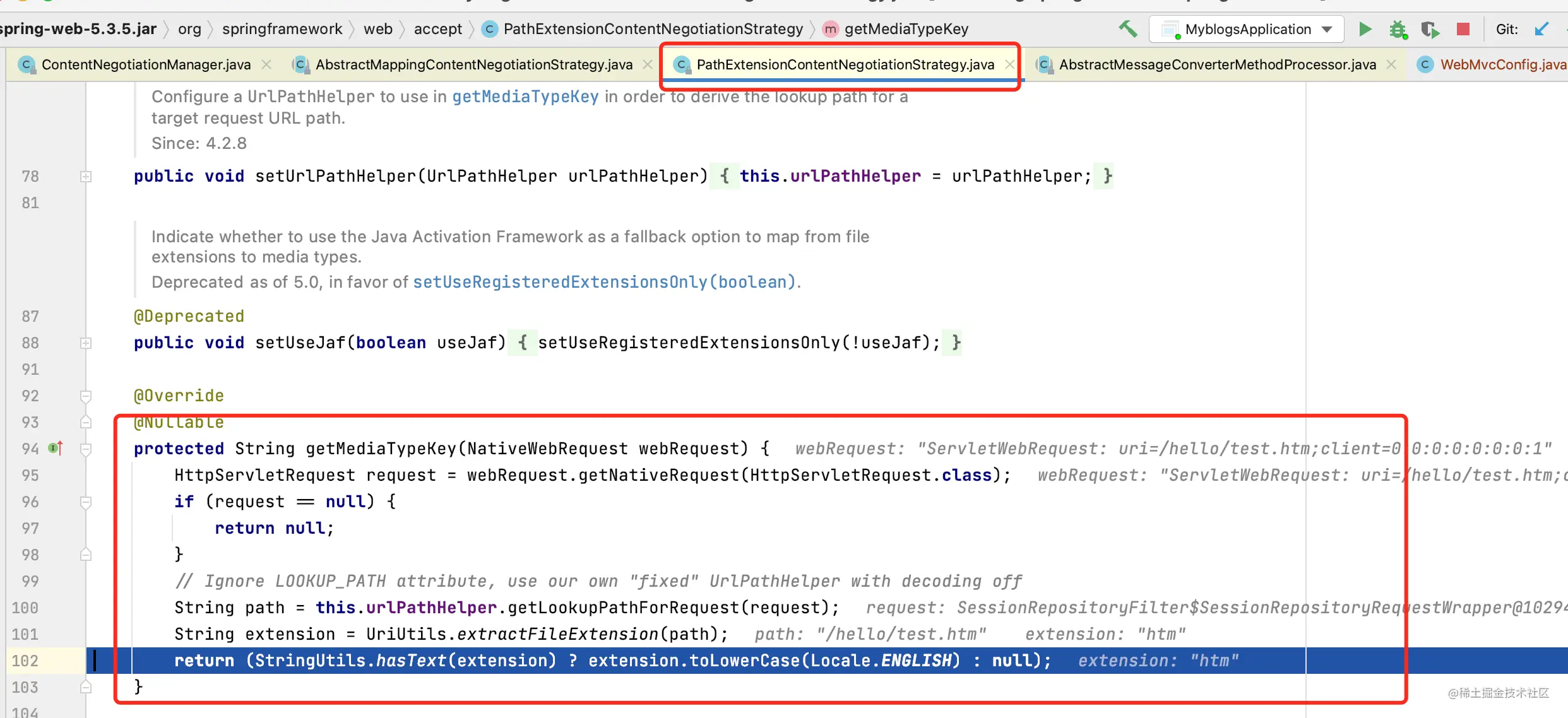Click inline debug hint path: "/hello/test.htm"

coord(870,634)
